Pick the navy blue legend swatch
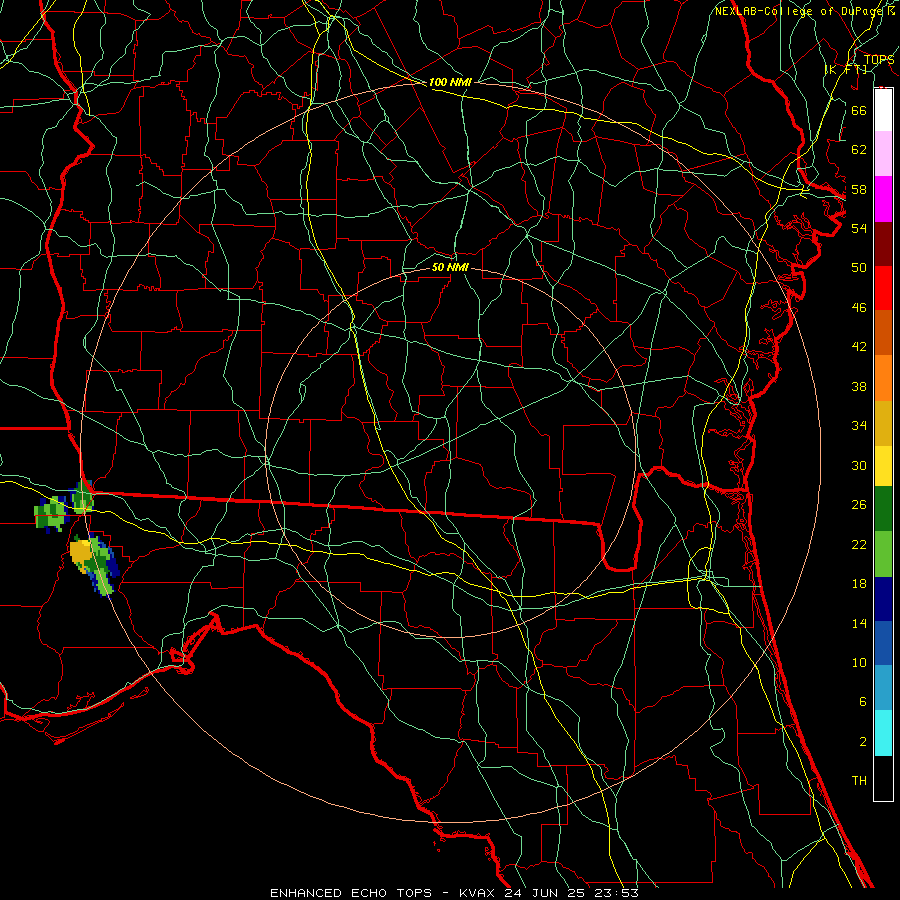Screen dimensions: 900x900 883,599
